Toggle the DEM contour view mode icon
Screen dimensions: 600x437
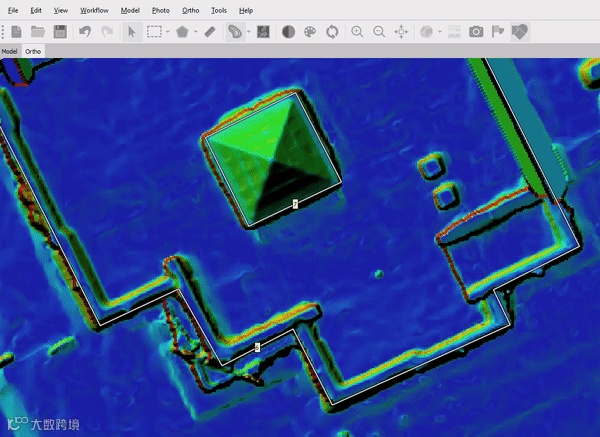[x=235, y=32]
